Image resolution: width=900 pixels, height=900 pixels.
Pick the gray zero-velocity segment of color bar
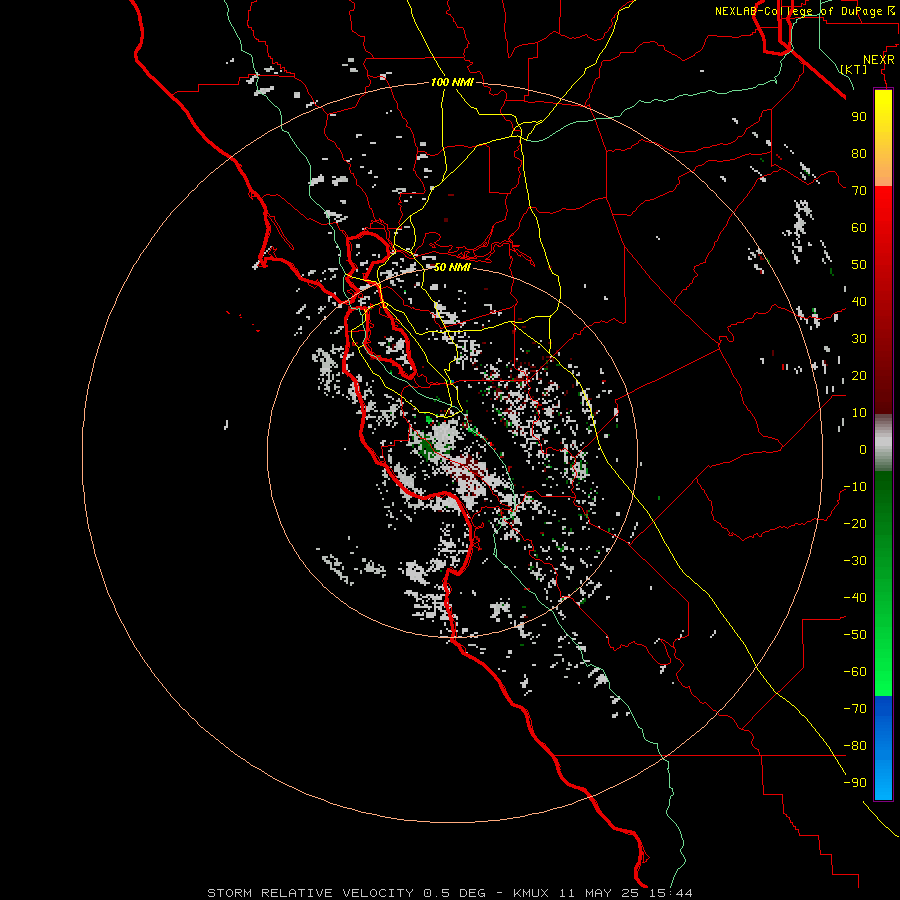[x=883, y=443]
